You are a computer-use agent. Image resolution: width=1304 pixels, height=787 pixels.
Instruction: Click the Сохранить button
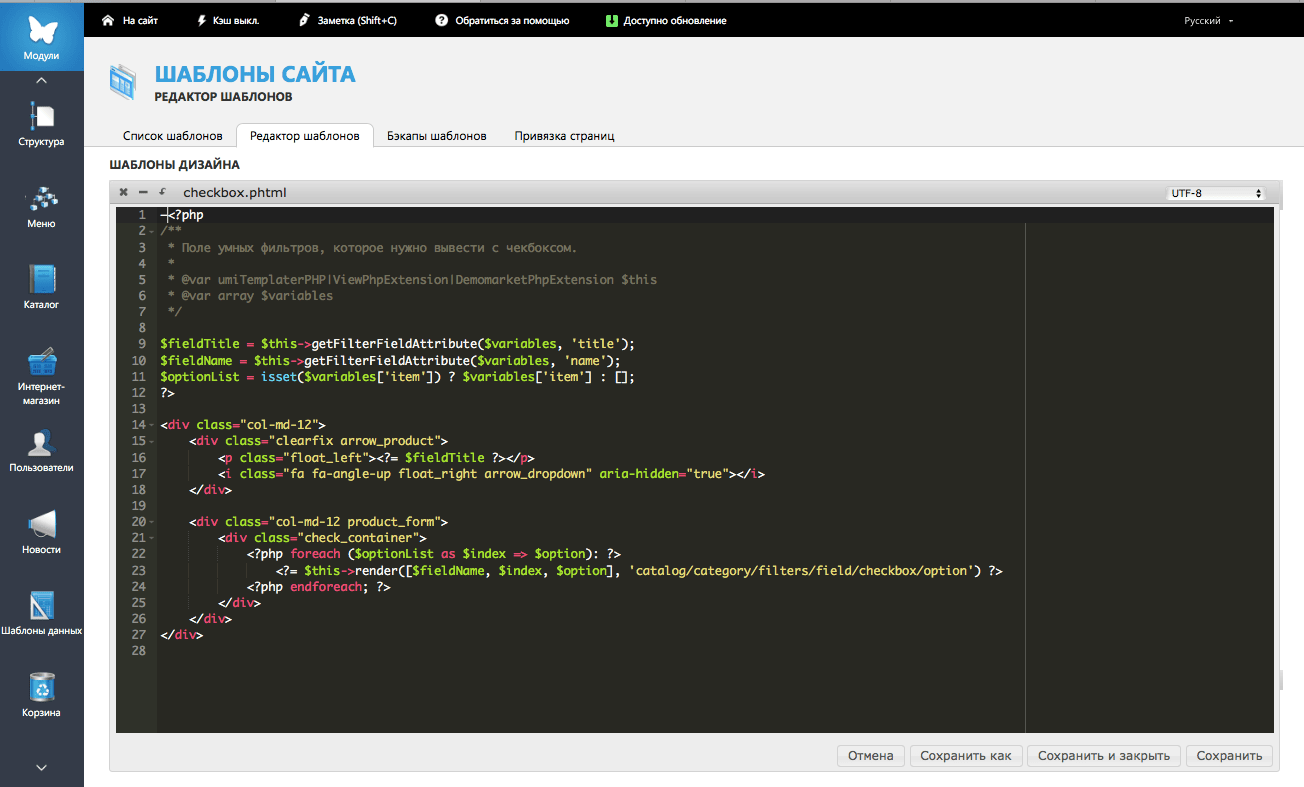[x=1230, y=756]
